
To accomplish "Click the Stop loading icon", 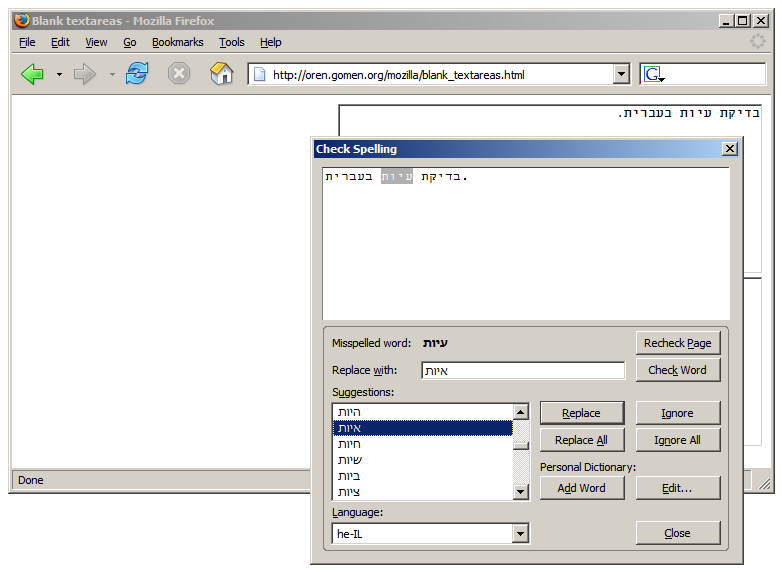I will click(x=179, y=74).
